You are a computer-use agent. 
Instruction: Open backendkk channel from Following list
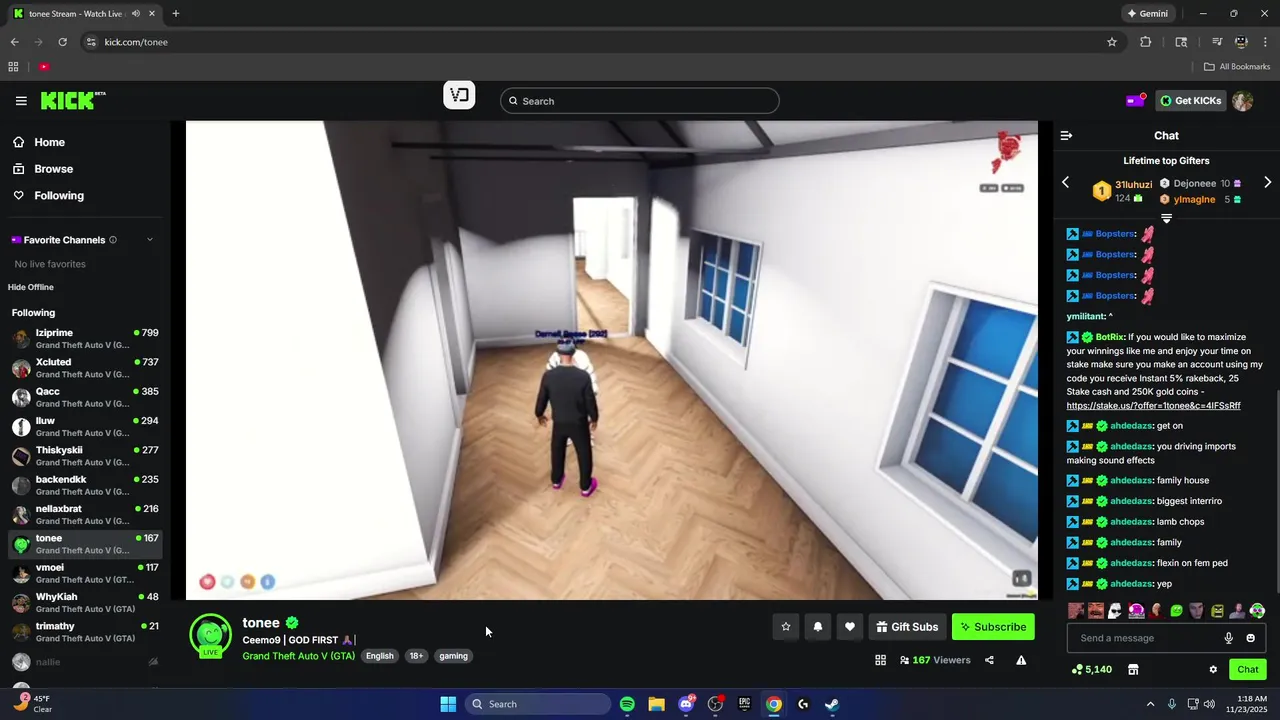85,485
